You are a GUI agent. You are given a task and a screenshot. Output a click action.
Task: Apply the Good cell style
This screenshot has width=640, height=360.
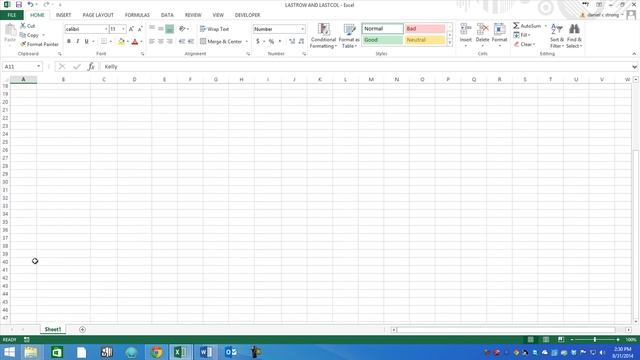tap(382, 40)
